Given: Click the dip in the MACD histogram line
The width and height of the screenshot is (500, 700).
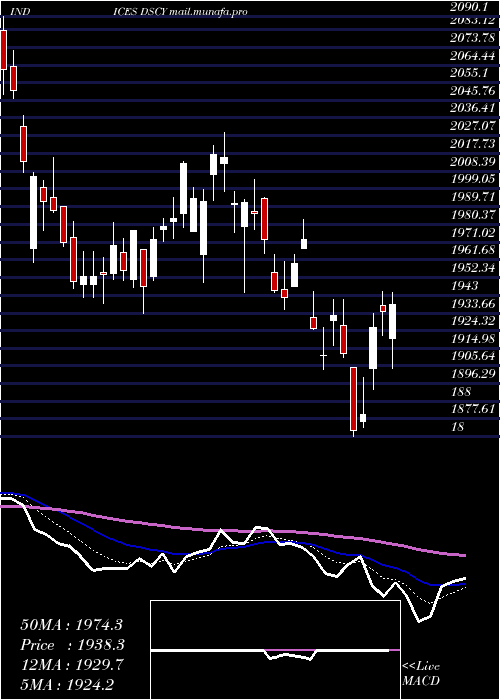Looking at the screenshot, I should pos(291,655).
